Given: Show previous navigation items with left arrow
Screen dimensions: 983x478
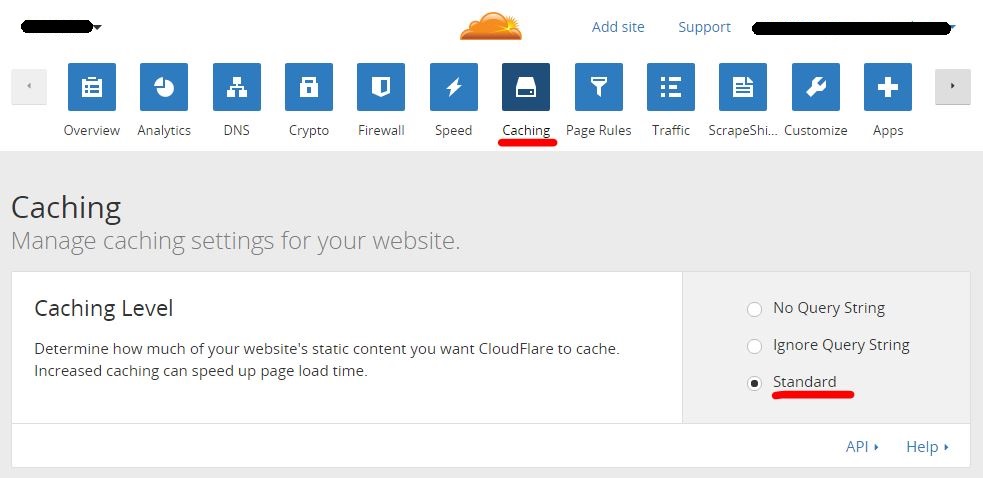Looking at the screenshot, I should [x=29, y=87].
